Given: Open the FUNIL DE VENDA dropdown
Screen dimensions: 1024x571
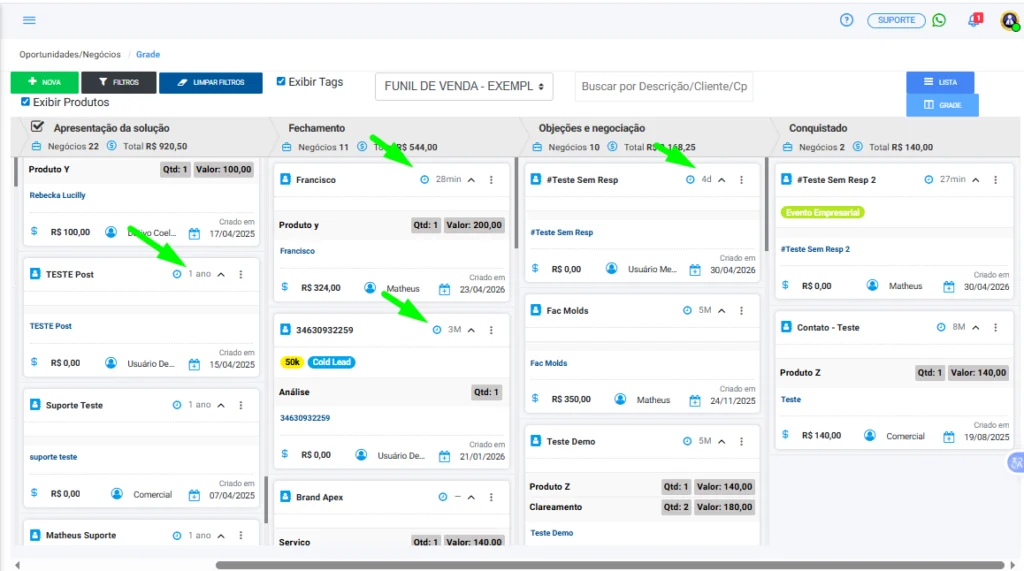Looking at the screenshot, I should [x=464, y=86].
